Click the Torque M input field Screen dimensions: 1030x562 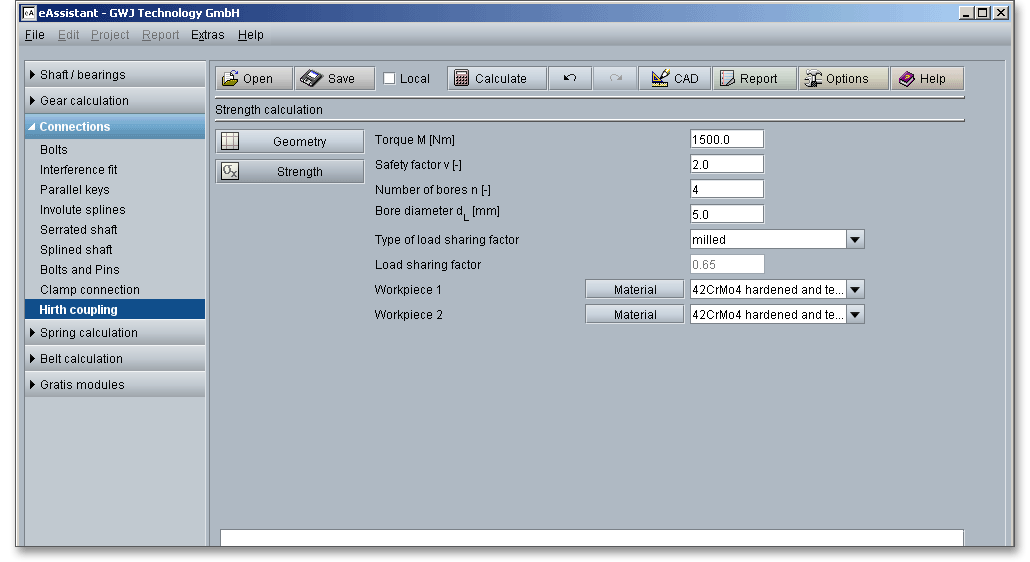pyautogui.click(x=726, y=140)
